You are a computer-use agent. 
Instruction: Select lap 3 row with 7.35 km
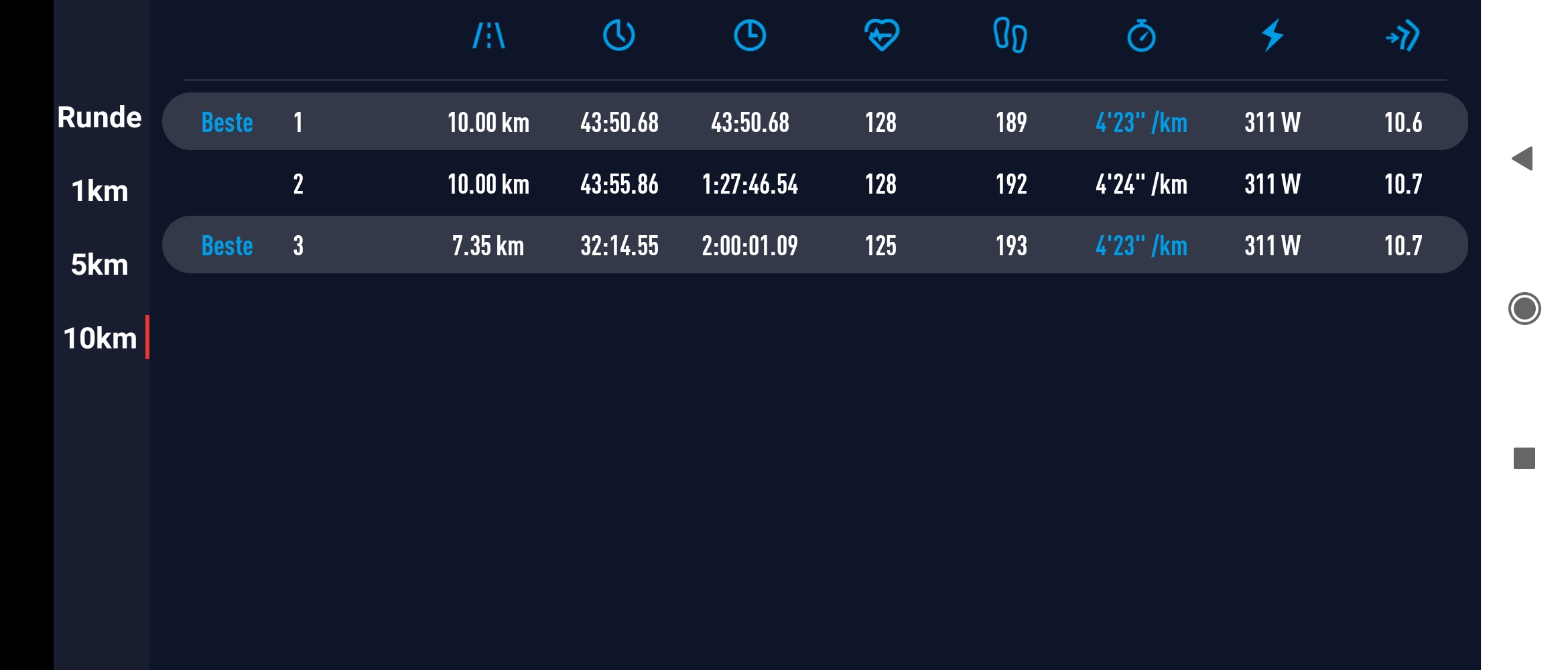(x=814, y=245)
